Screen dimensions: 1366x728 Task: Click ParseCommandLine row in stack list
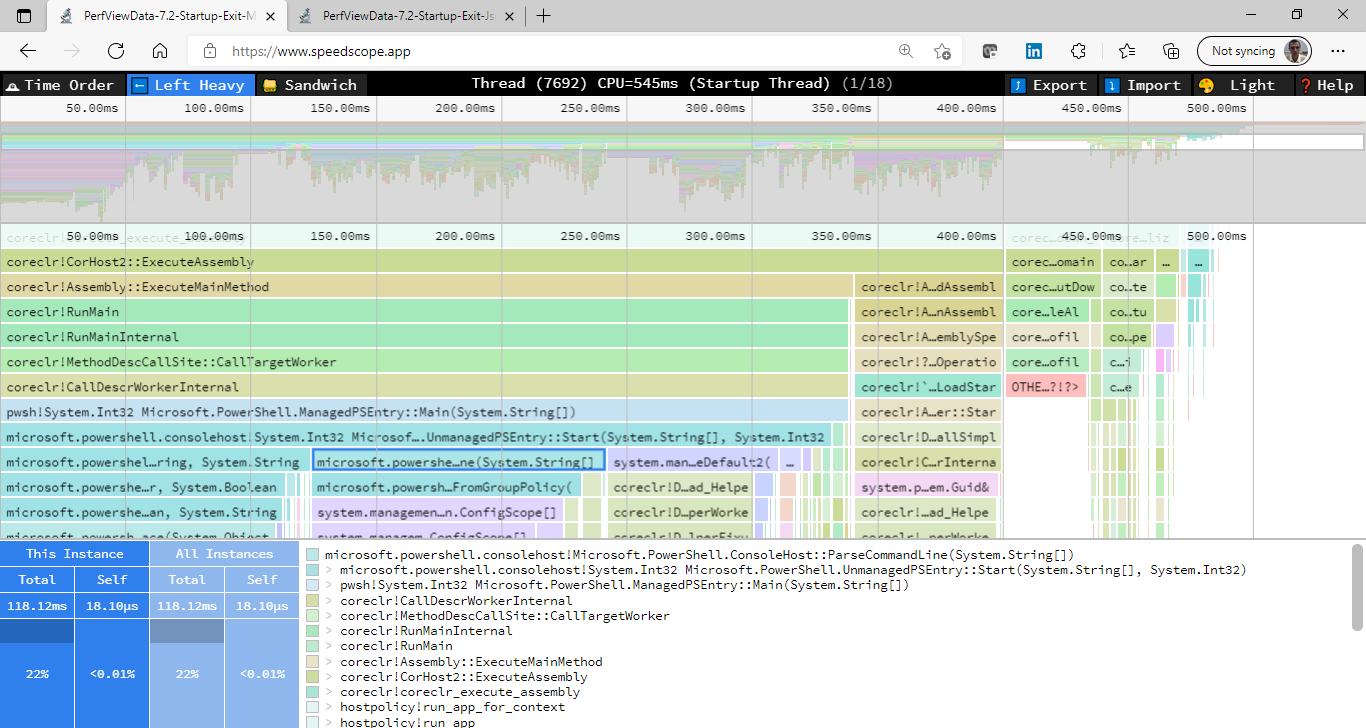[x=700, y=555]
